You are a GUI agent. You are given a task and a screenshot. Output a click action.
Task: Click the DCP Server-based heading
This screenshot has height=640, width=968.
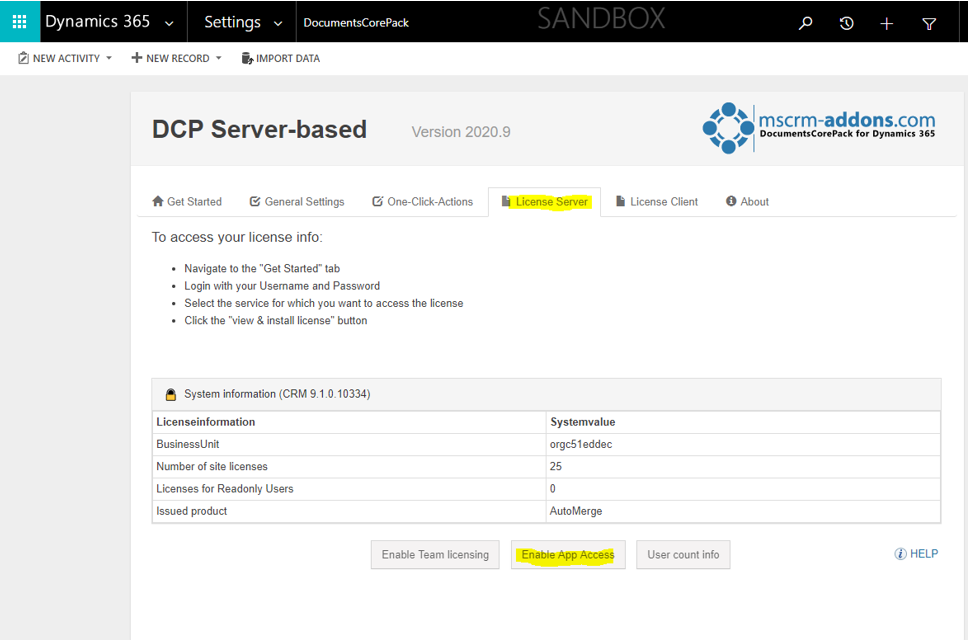tap(259, 130)
